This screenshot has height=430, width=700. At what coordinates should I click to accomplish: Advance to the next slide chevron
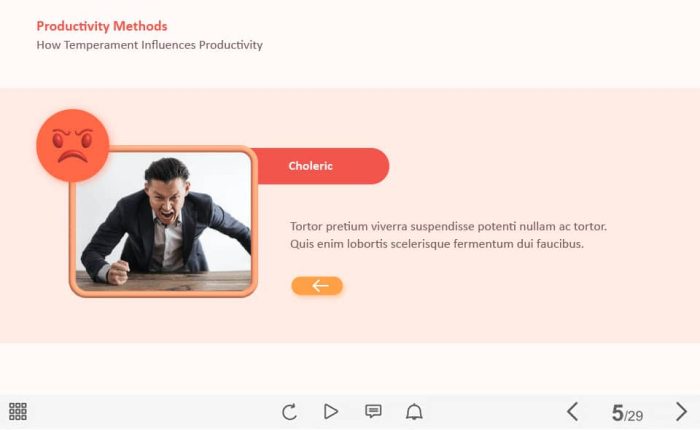pyautogui.click(x=681, y=411)
